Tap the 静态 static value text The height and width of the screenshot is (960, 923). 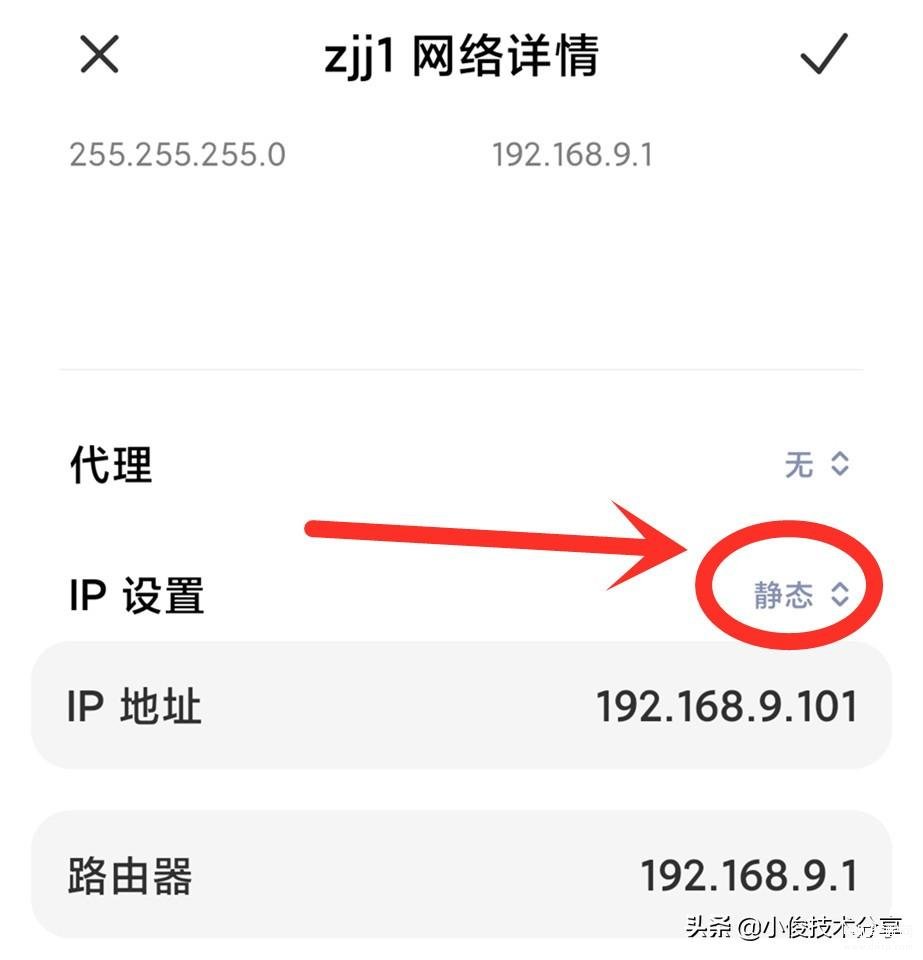pyautogui.click(x=783, y=594)
